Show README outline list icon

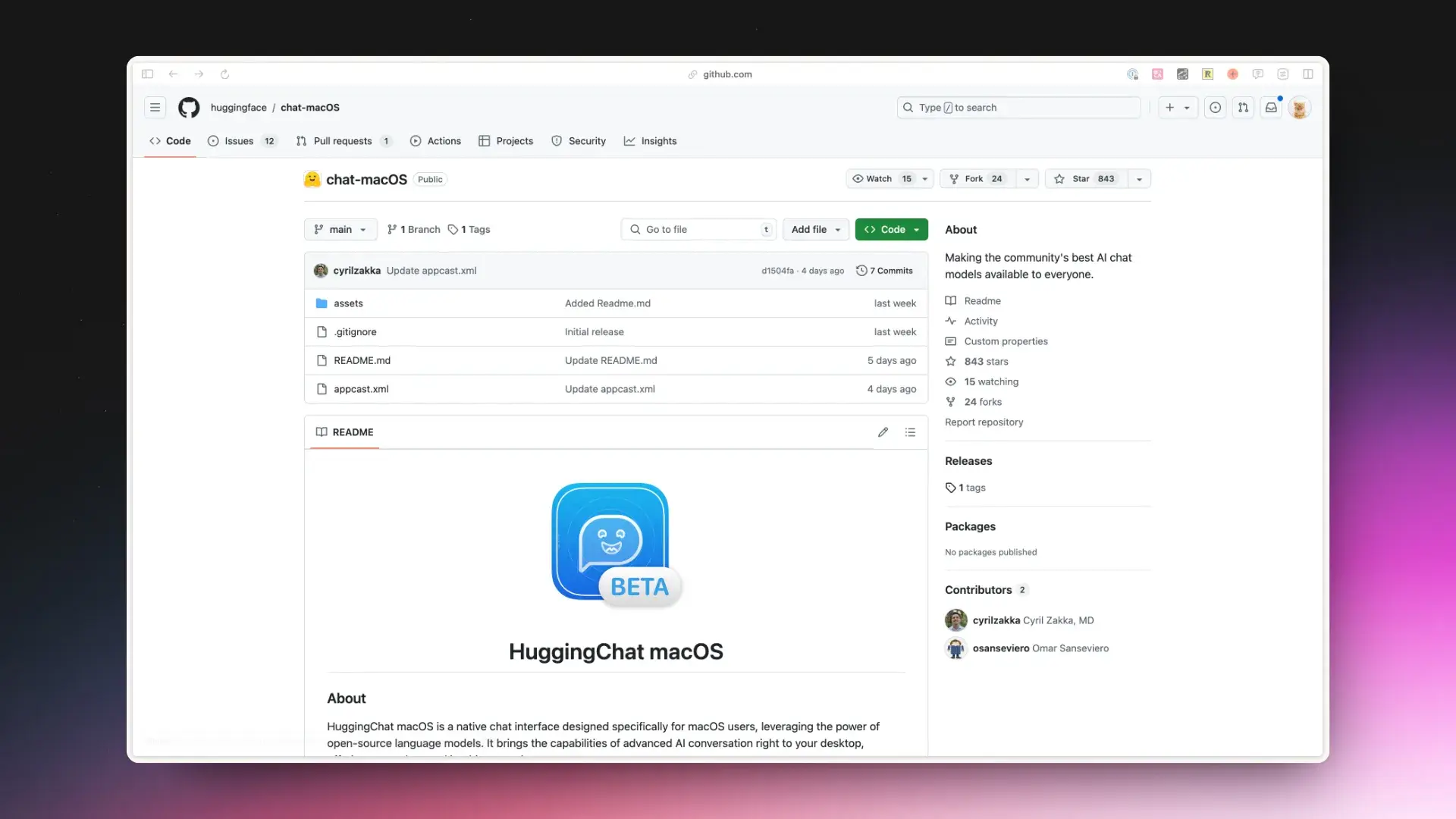pyautogui.click(x=910, y=432)
